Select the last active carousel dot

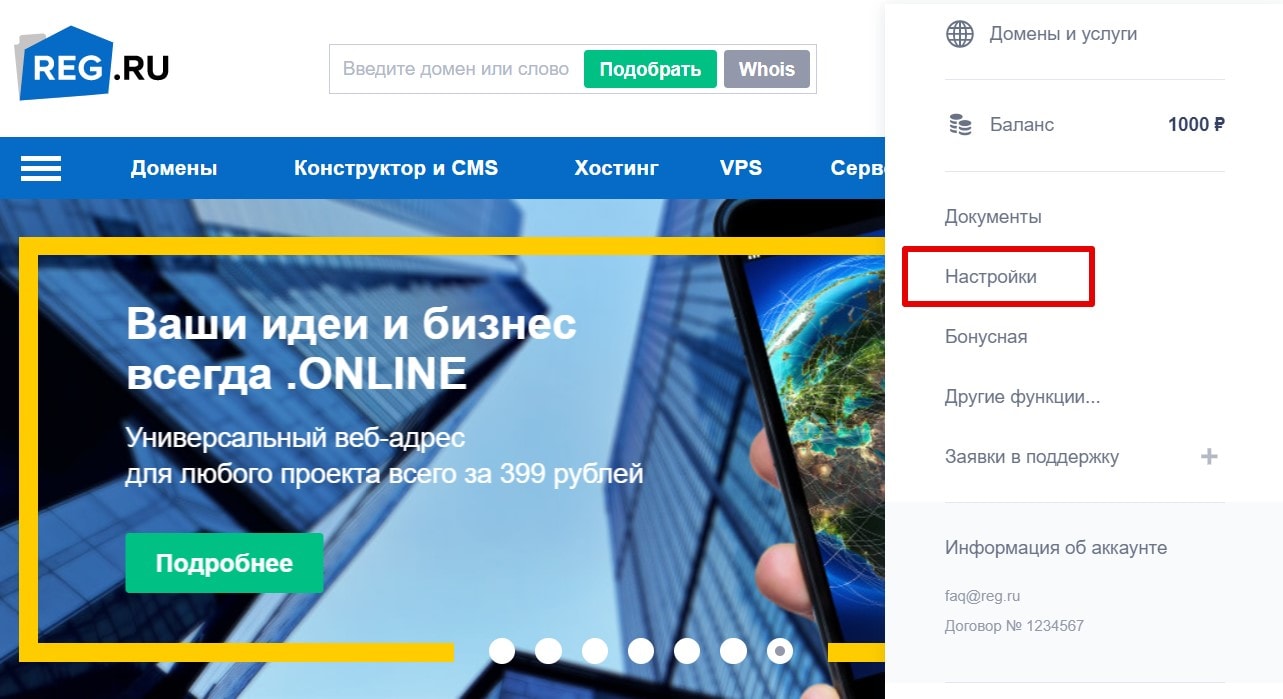780,651
